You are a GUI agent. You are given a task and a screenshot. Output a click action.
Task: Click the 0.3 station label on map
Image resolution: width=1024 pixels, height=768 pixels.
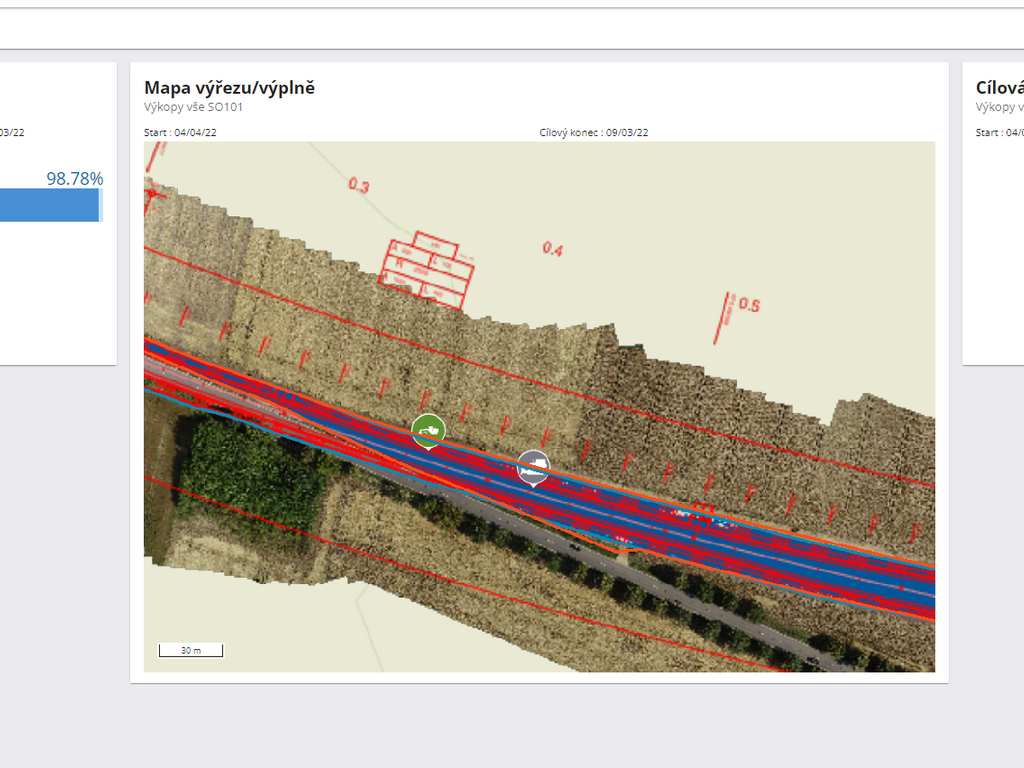pyautogui.click(x=358, y=185)
